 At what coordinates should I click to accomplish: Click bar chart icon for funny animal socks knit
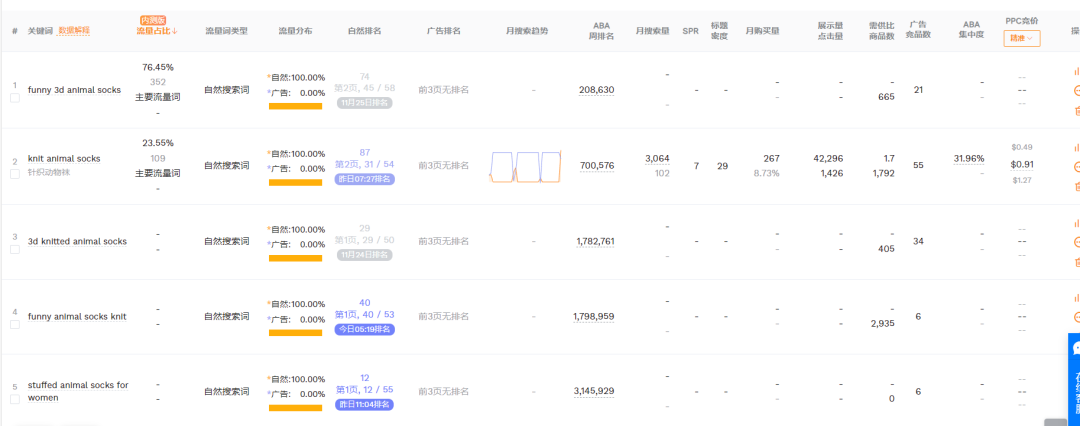coord(1076,298)
